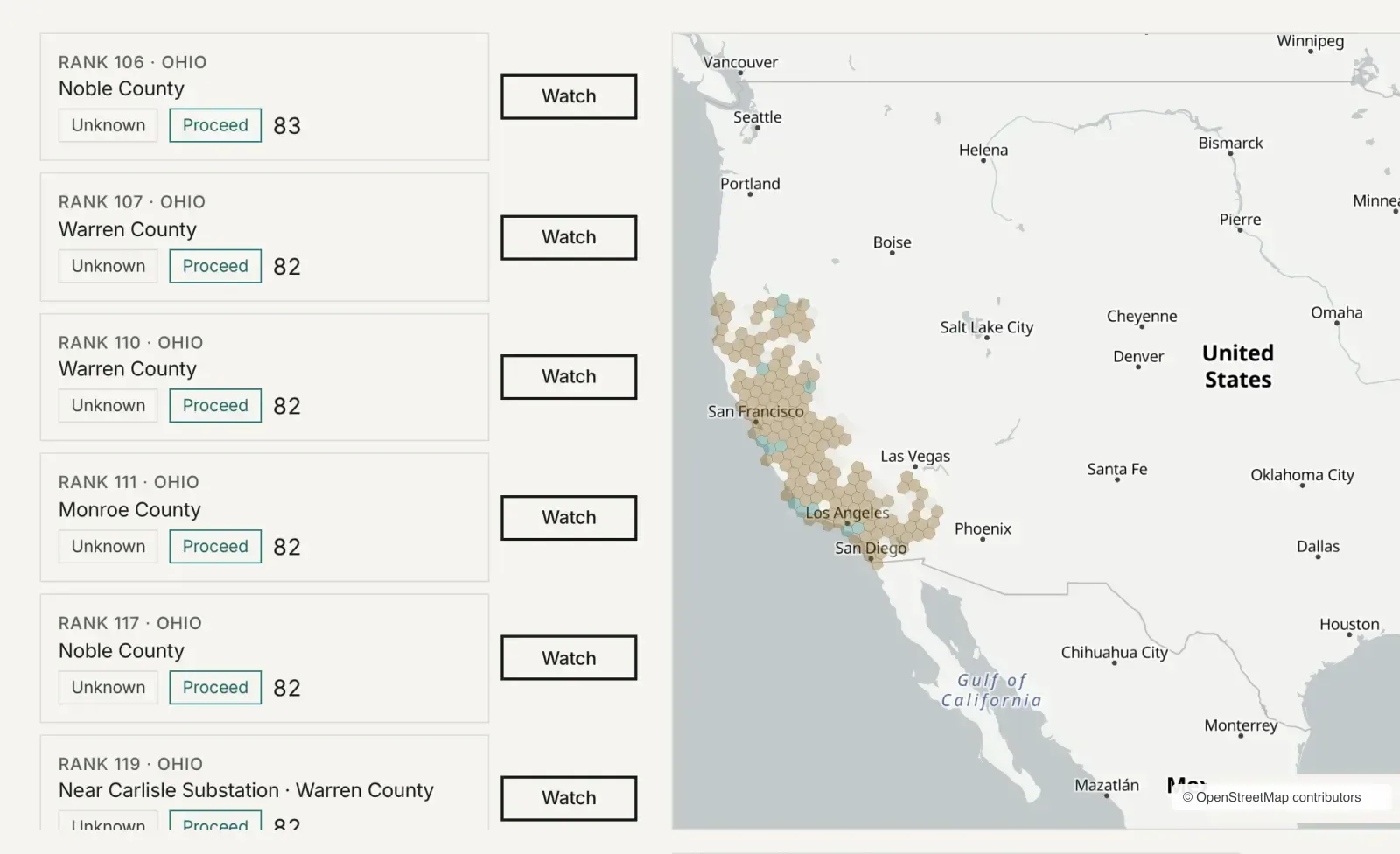
Task: Click RANK 119 · OHIO header text
Action: (x=130, y=764)
